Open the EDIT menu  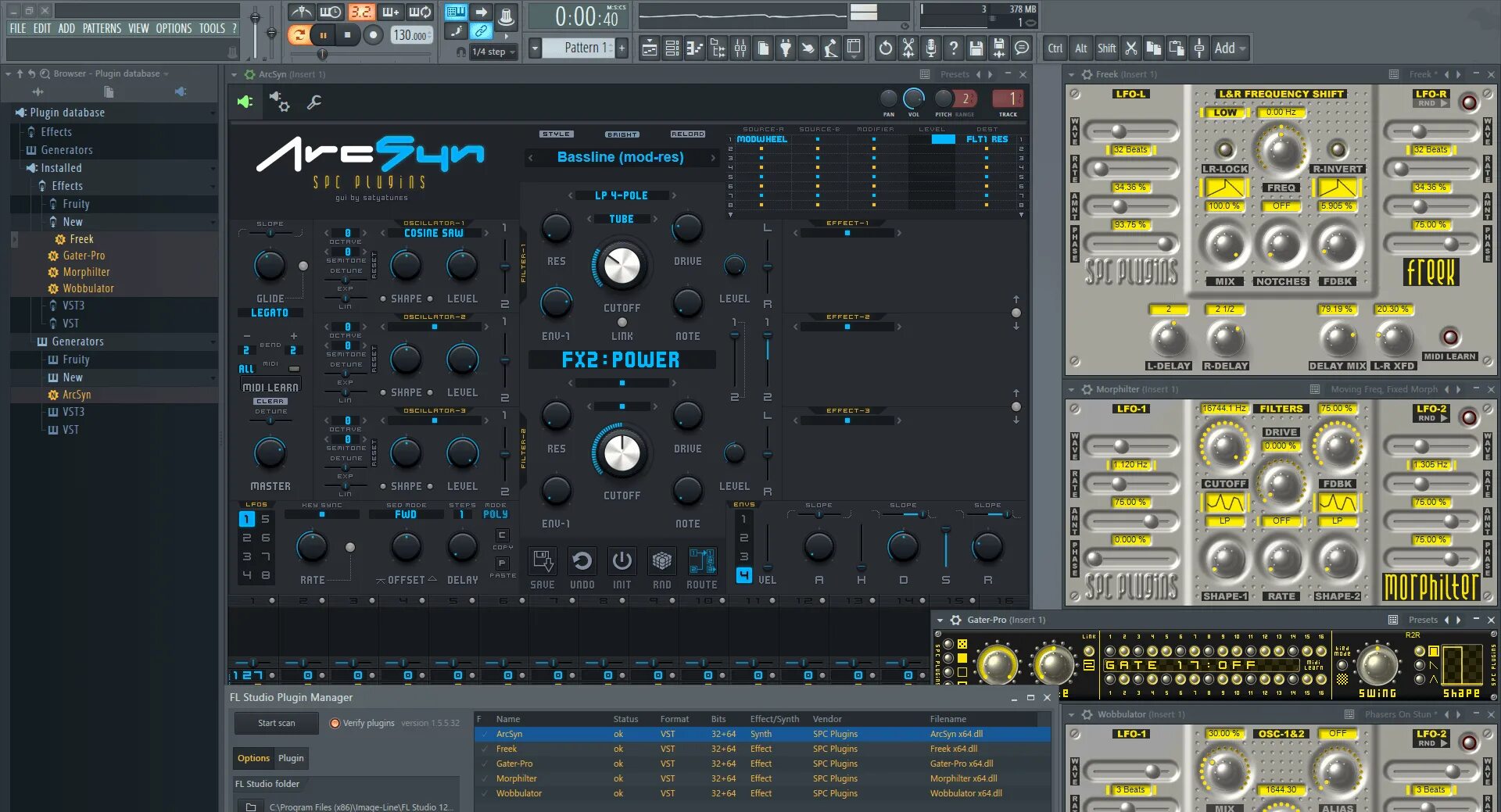tap(42, 28)
